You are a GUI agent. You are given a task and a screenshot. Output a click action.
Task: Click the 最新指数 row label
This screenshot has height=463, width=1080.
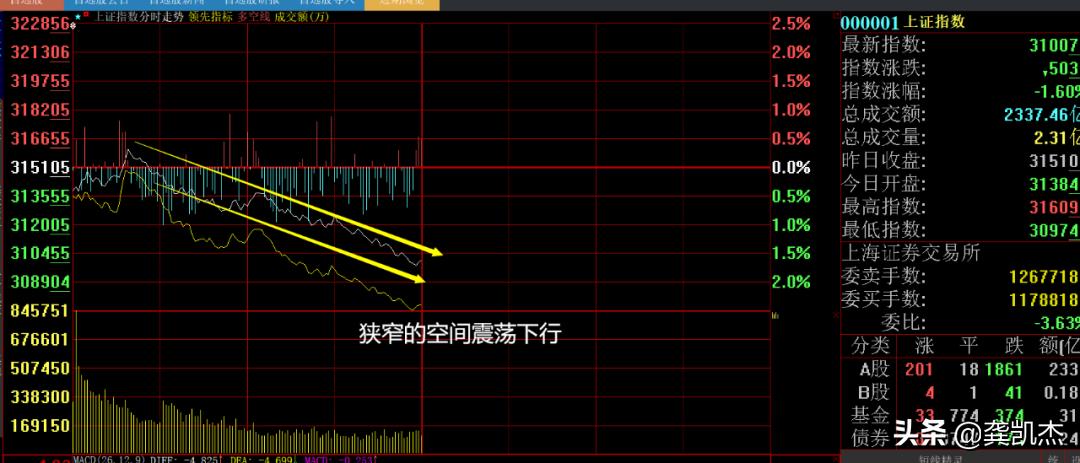[884, 45]
